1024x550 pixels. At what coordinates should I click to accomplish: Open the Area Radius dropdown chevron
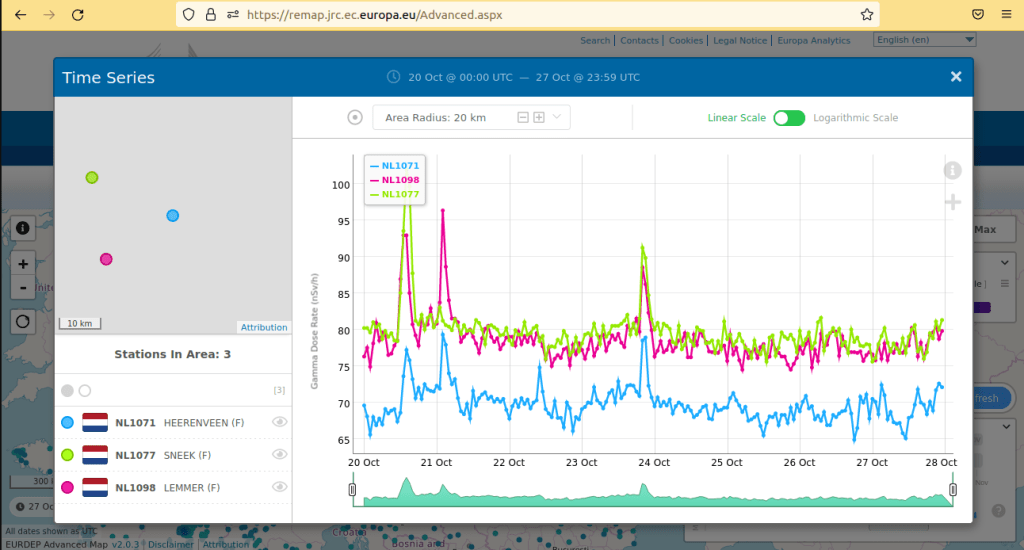coord(557,118)
